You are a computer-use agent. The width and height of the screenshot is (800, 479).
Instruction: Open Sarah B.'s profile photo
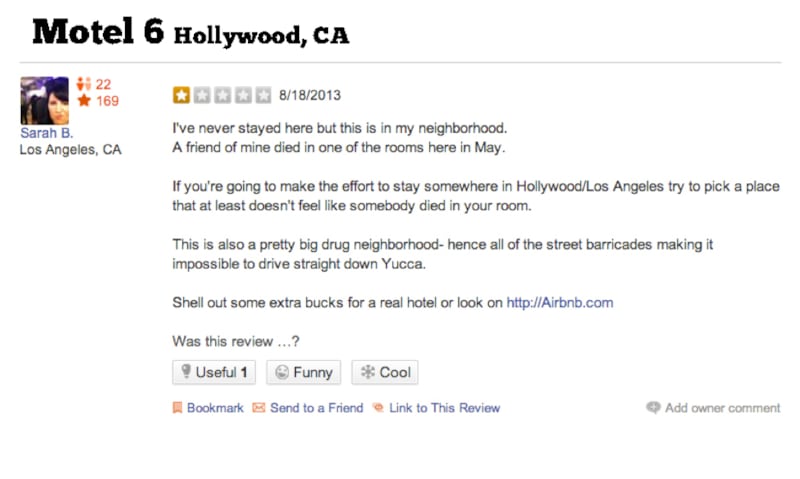click(44, 100)
